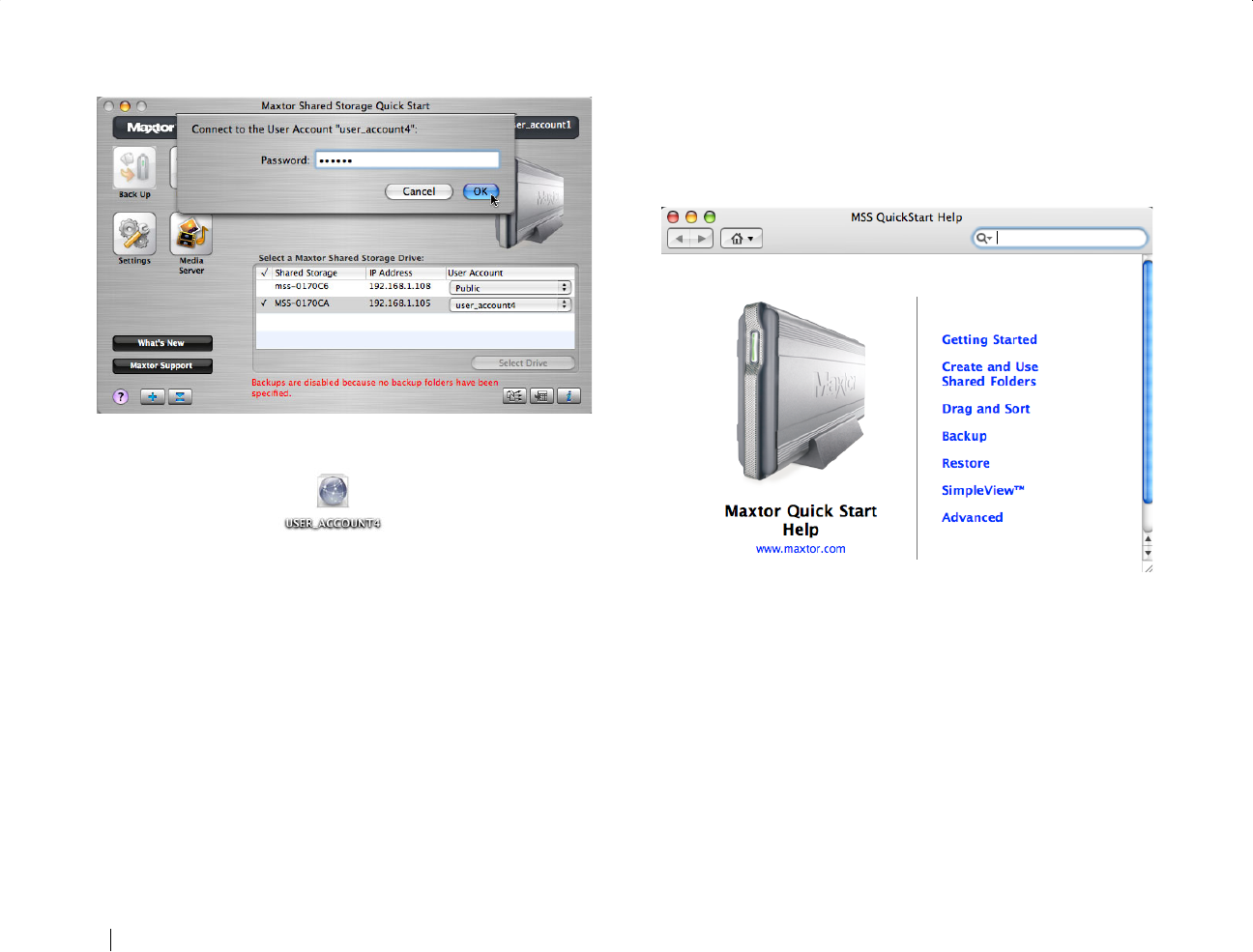This screenshot has height=952, width=1253.
Task: Click scroll down arrow in Help window
Action: click(1148, 554)
